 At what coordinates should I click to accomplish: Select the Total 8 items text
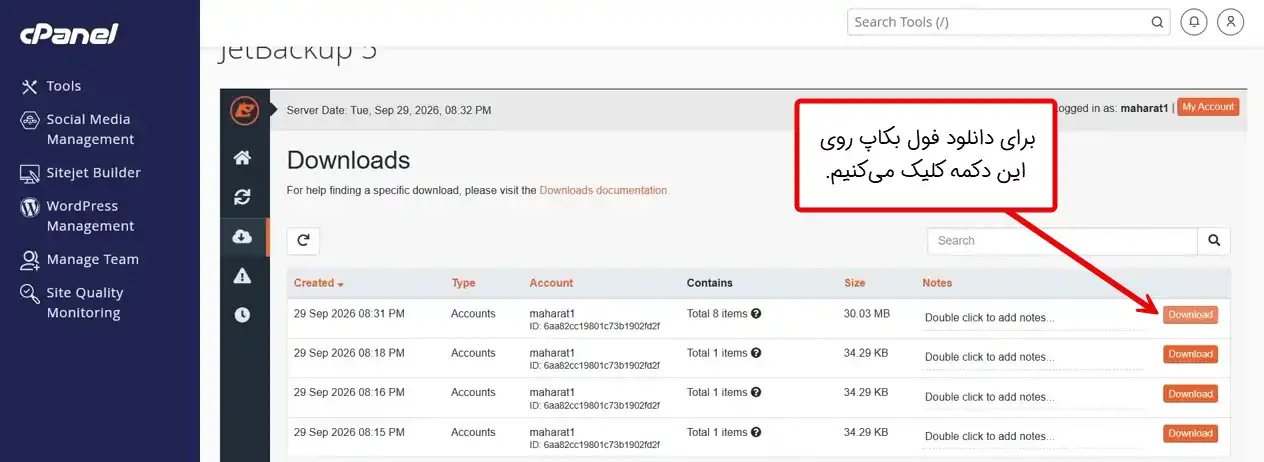point(717,314)
